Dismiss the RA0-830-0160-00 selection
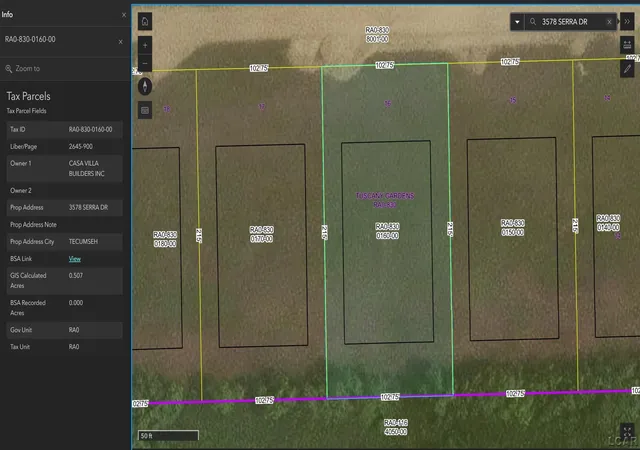640x450 pixels. click(x=120, y=42)
